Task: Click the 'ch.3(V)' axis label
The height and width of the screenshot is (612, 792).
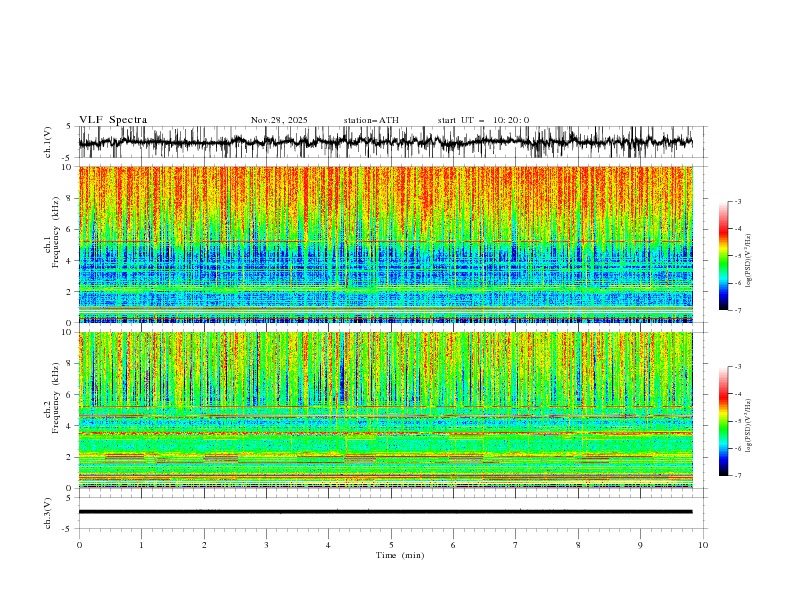Action: (x=48, y=513)
